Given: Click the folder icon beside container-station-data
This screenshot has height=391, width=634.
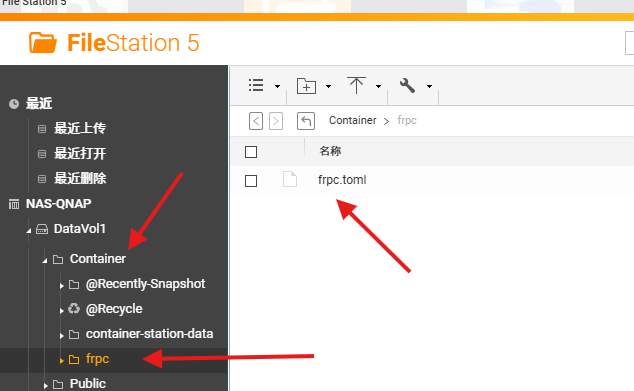Looking at the screenshot, I should click(74, 334).
